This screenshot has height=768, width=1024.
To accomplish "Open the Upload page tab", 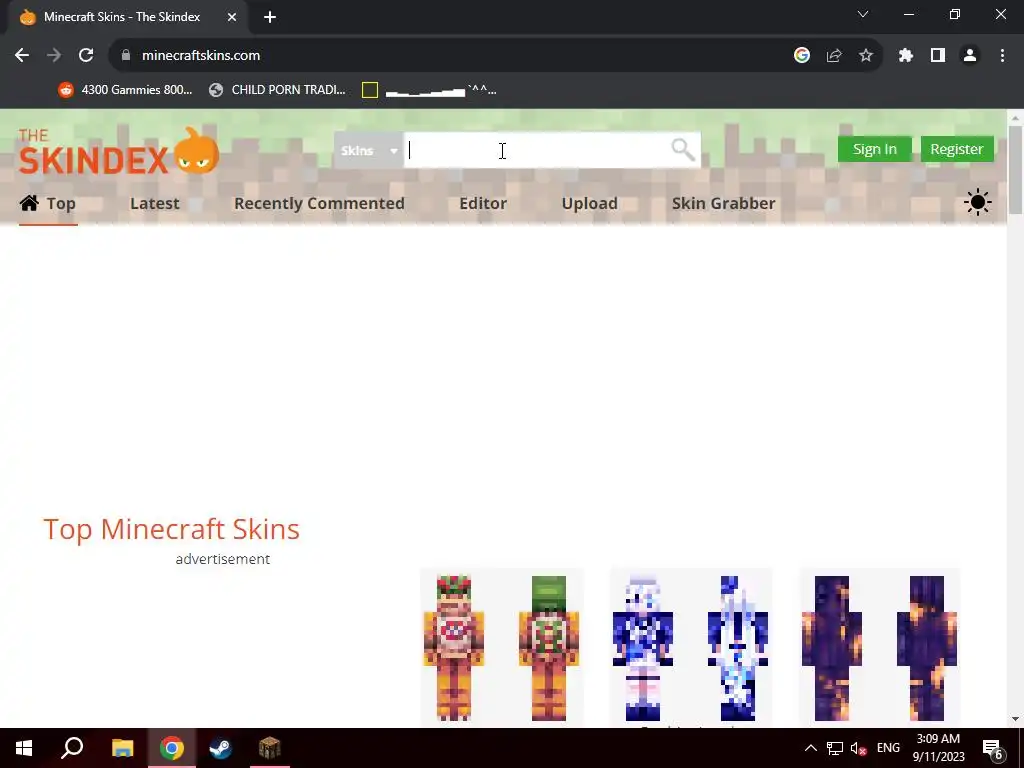I will (x=589, y=203).
